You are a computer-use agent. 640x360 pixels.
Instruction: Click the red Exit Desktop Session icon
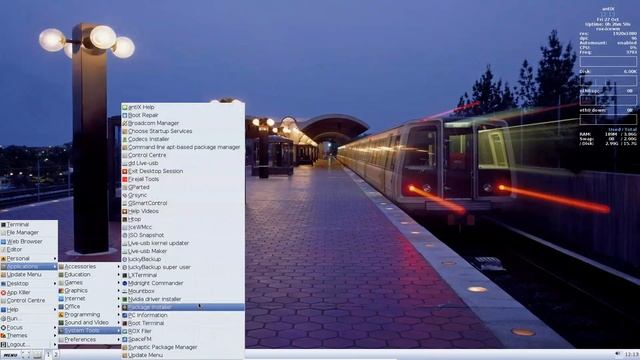125,171
